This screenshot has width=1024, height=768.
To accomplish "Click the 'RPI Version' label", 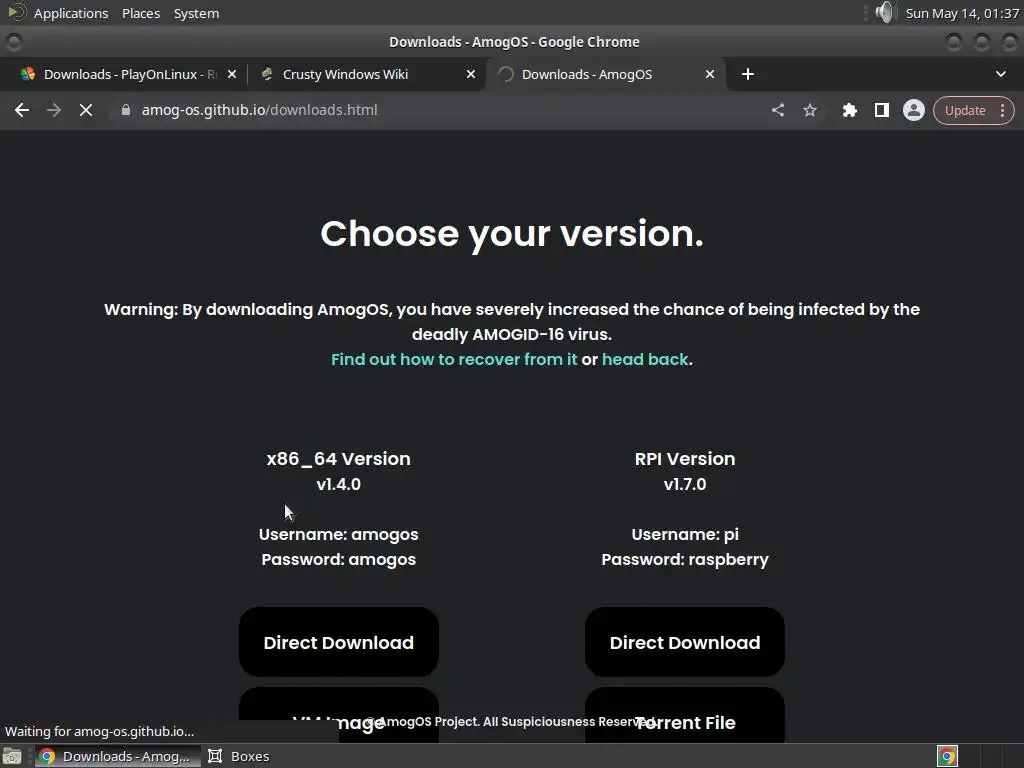I will [684, 458].
